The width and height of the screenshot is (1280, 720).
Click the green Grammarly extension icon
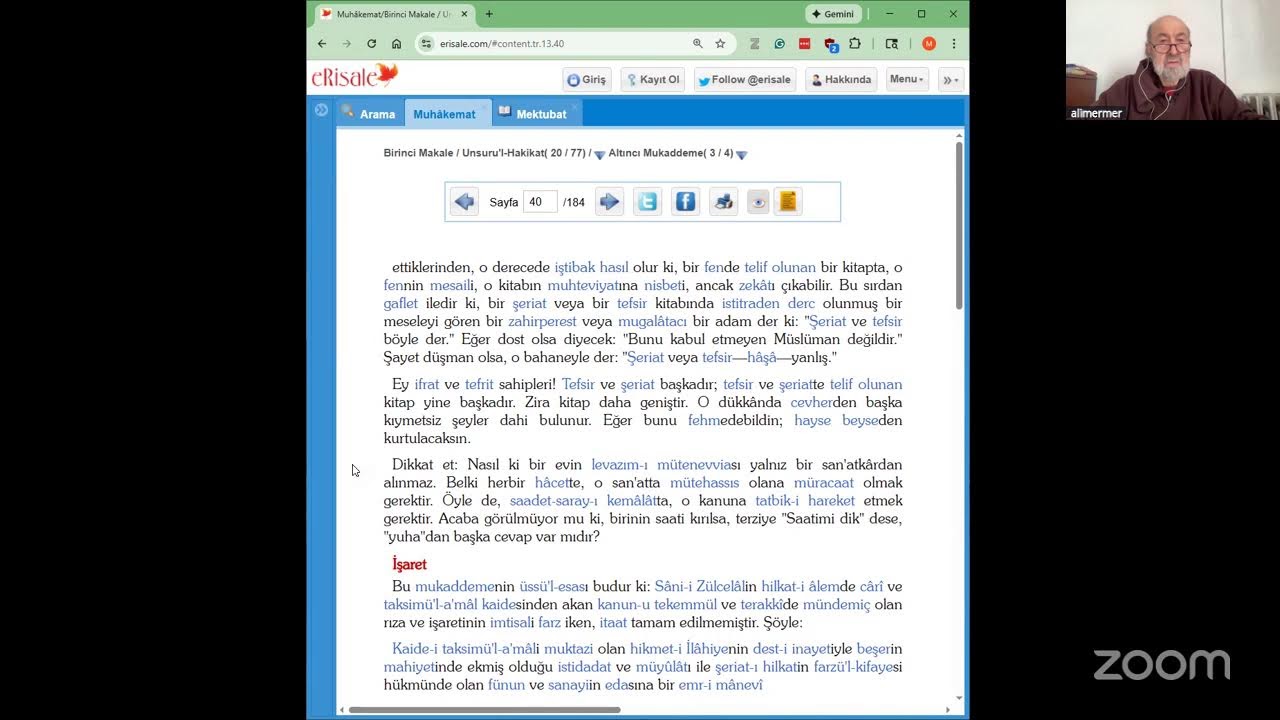(x=780, y=44)
